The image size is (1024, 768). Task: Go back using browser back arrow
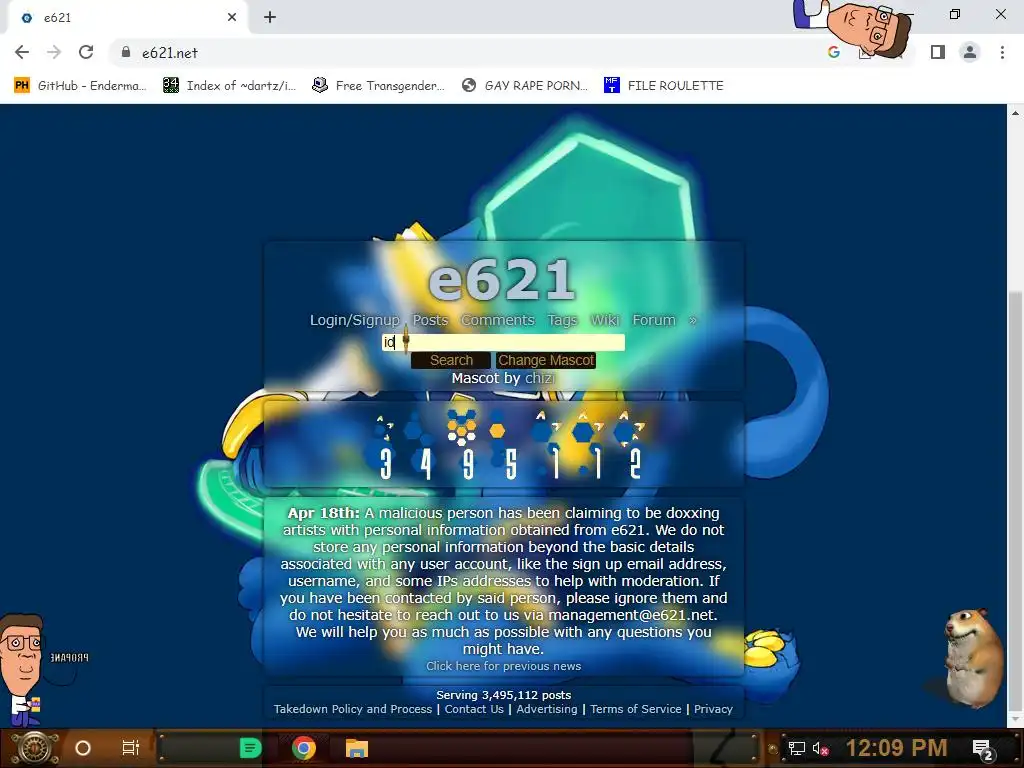coord(22,52)
